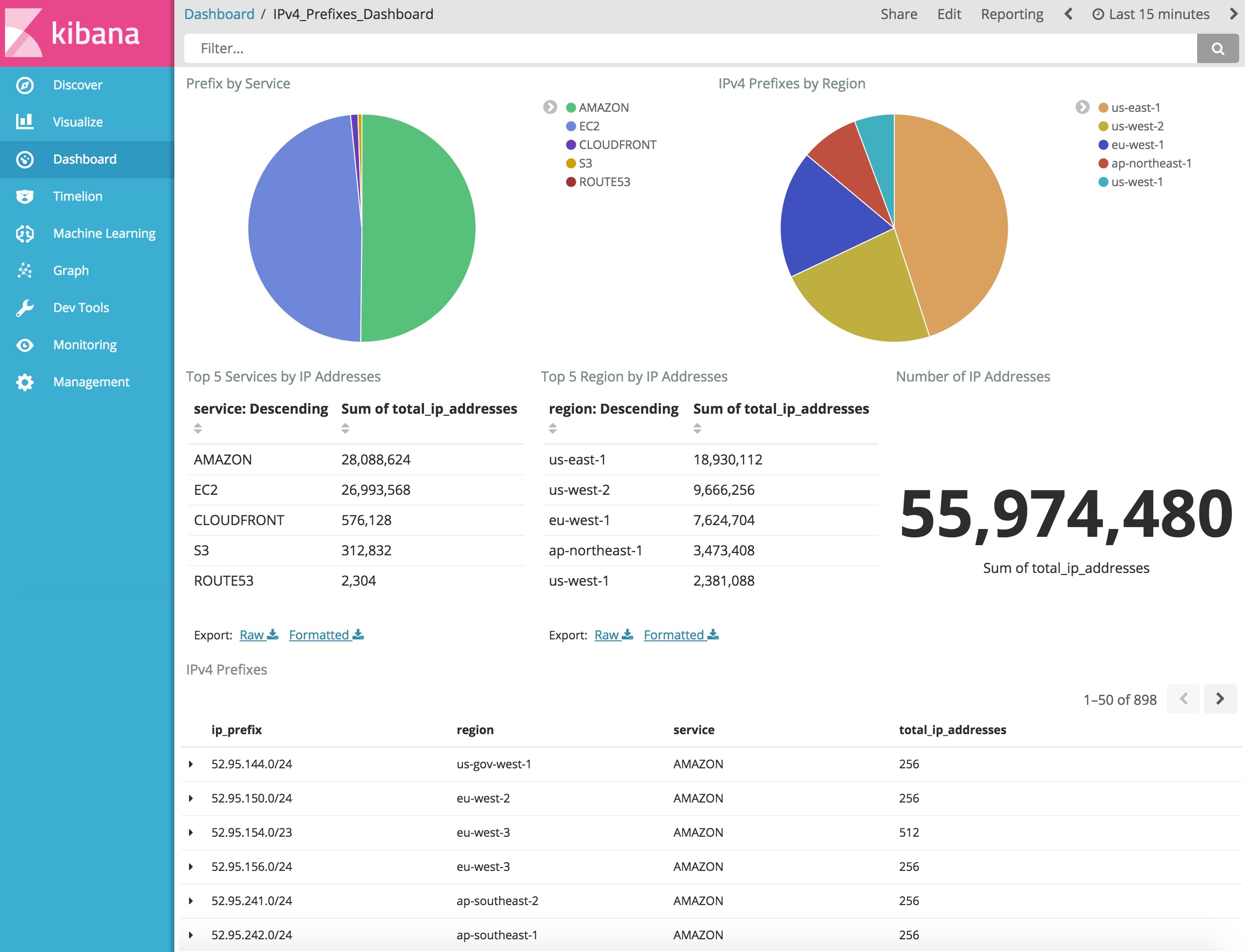Sort services table by Sum of total_ip_addresses

coord(345,428)
